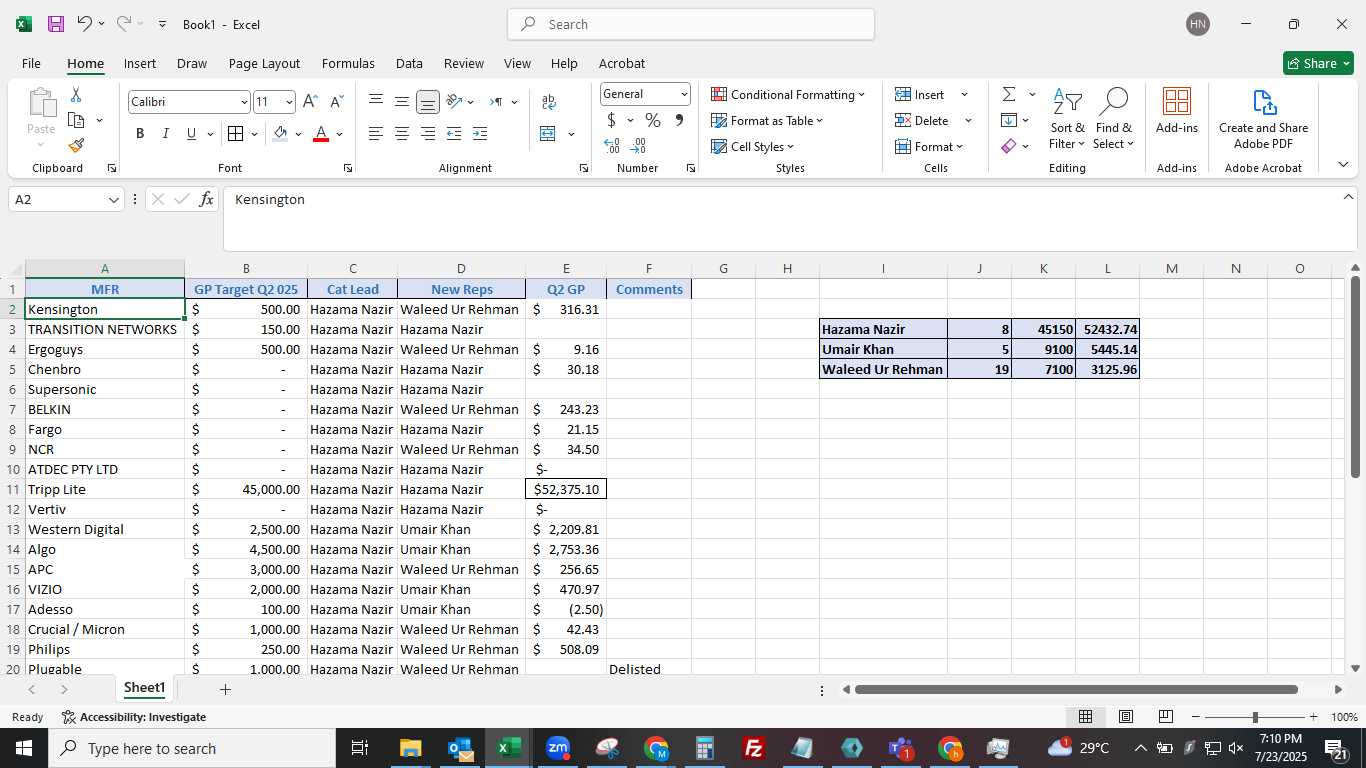Click the Decrease Font Size icon
The image size is (1366, 768).
[336, 102]
